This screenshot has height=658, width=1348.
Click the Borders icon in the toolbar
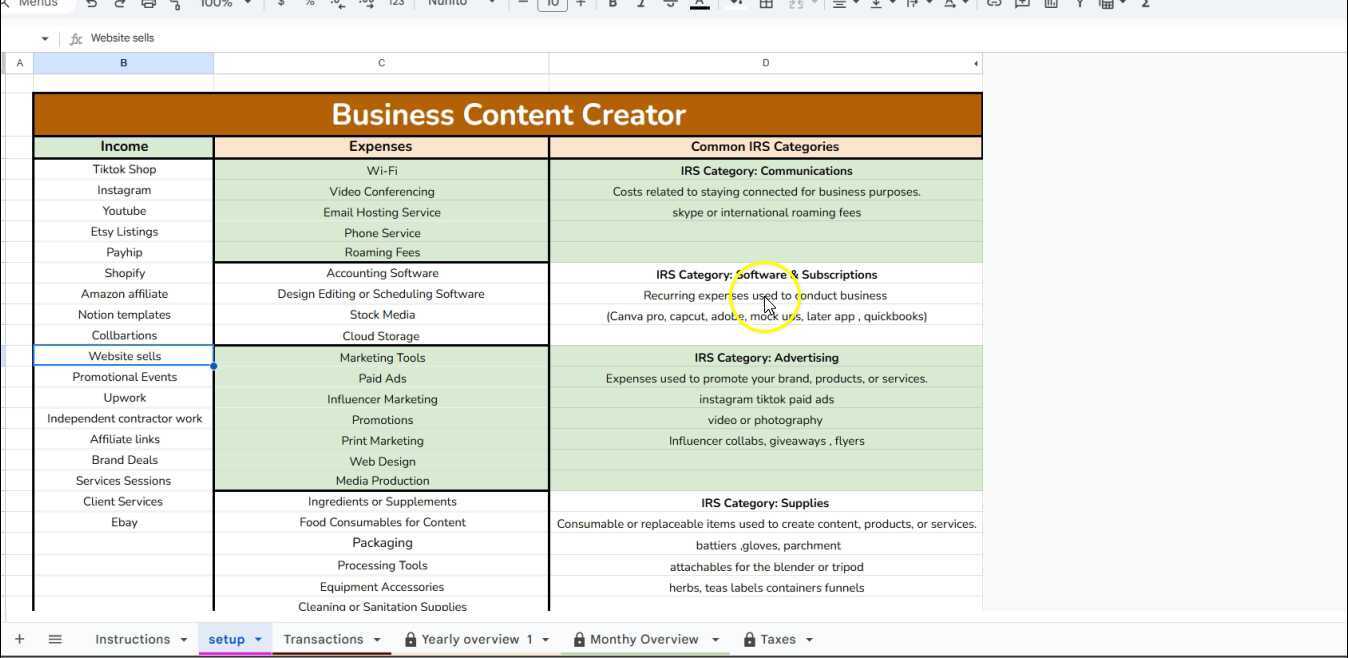click(766, 4)
